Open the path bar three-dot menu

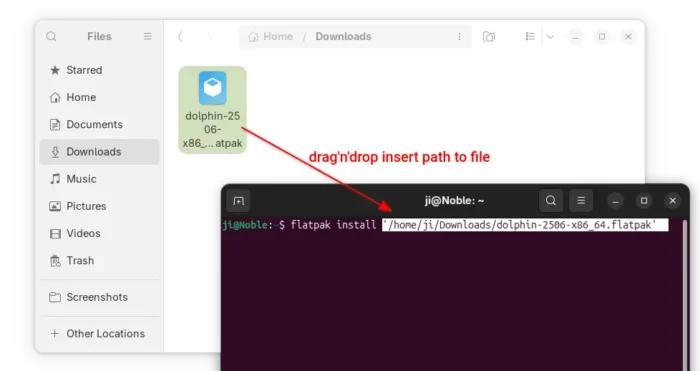(459, 37)
